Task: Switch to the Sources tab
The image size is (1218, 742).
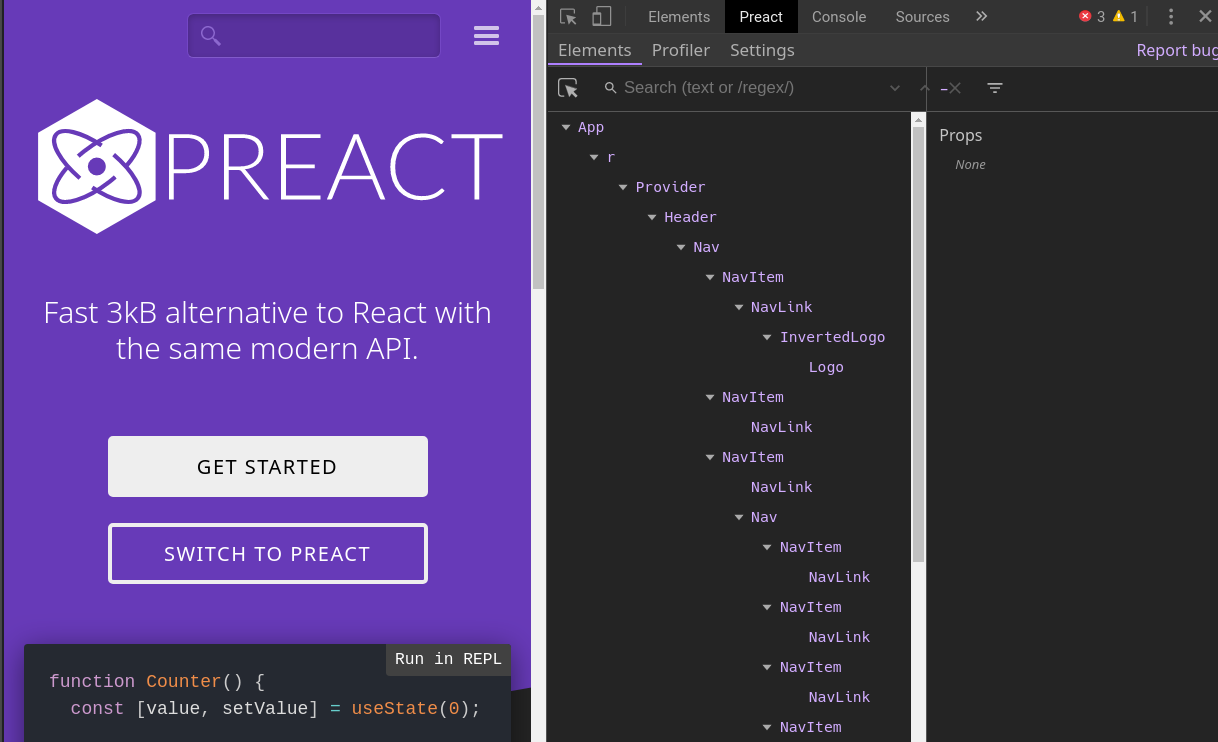Action: pos(922,16)
